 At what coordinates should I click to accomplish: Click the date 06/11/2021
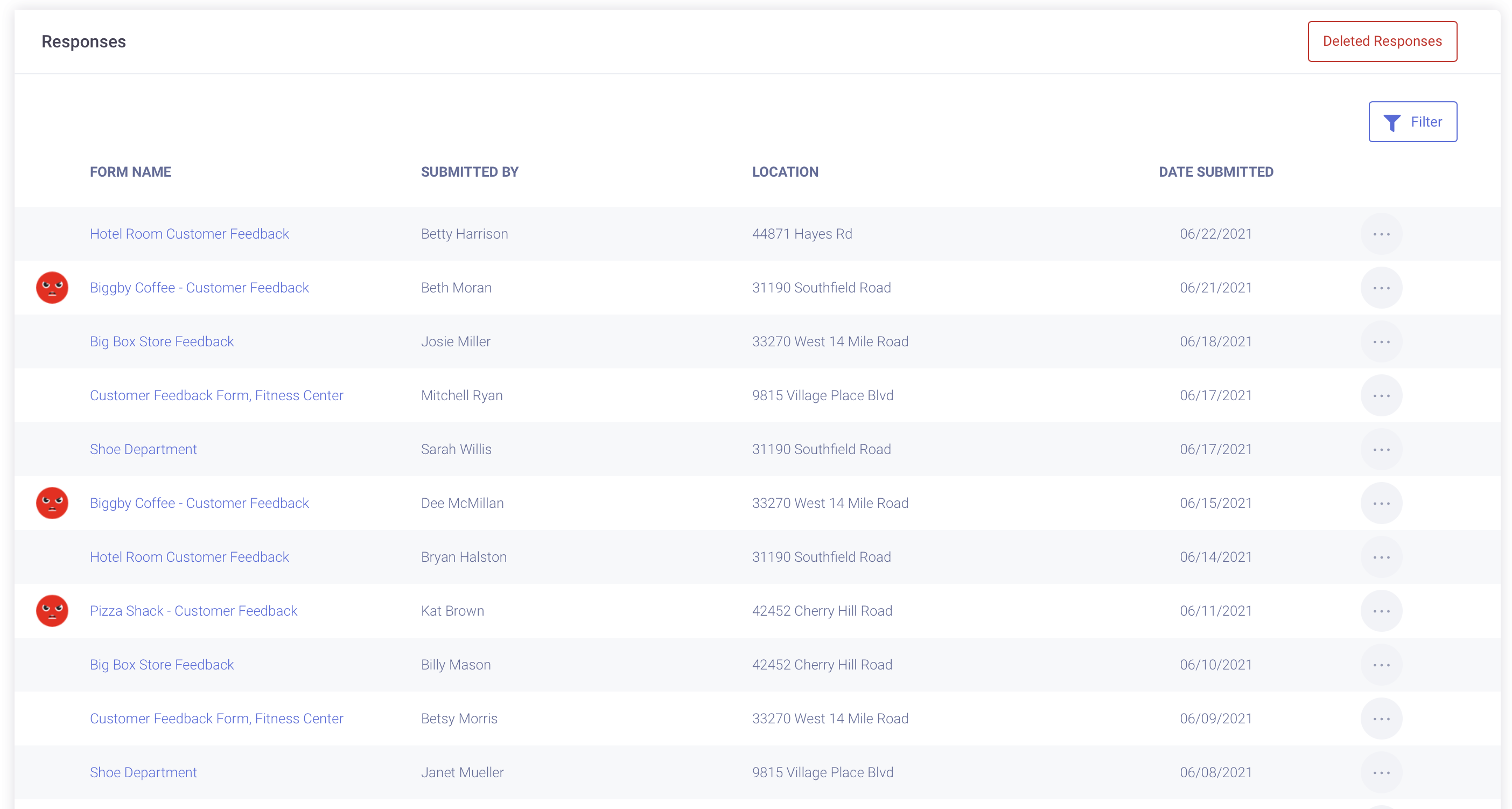1216,611
